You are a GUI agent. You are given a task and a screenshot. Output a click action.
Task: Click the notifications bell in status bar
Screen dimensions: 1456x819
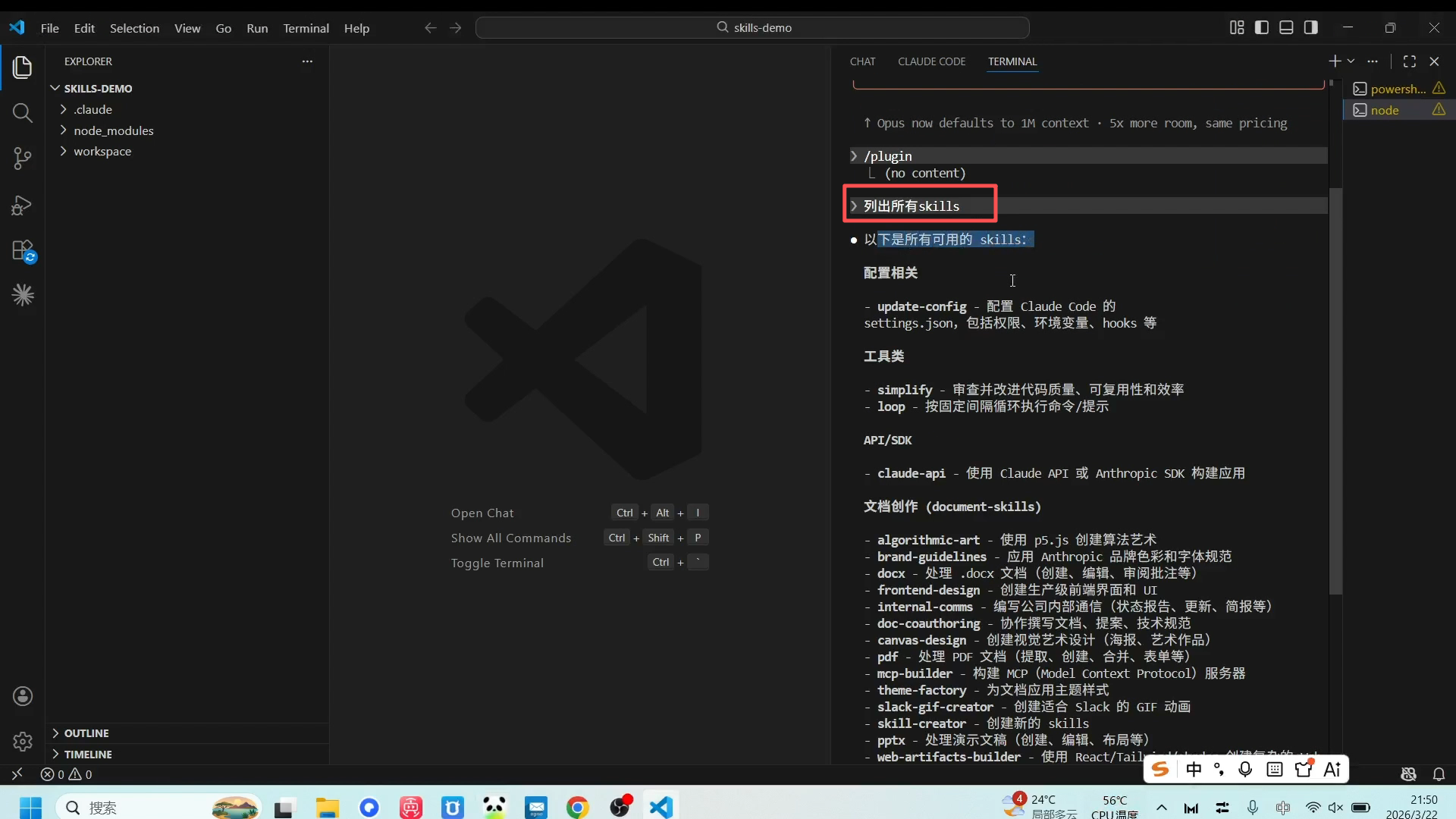(x=1439, y=774)
